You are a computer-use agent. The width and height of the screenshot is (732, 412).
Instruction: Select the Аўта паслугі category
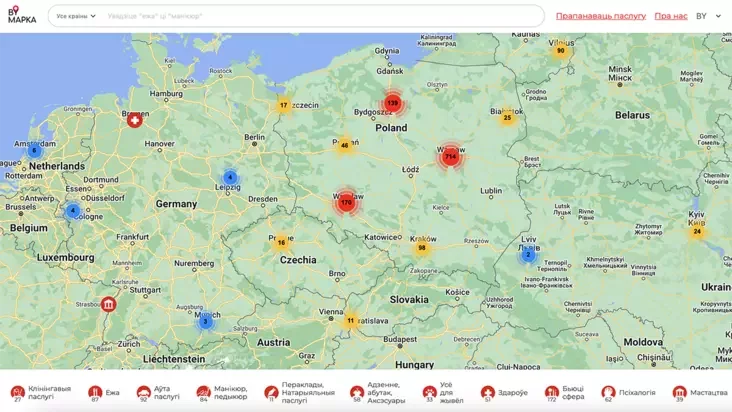(158, 392)
